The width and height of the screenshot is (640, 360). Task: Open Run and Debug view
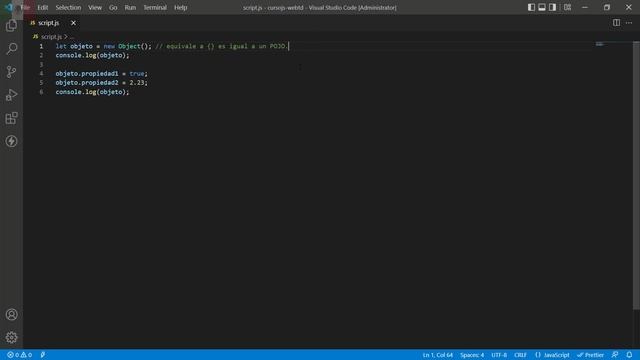pyautogui.click(x=11, y=95)
